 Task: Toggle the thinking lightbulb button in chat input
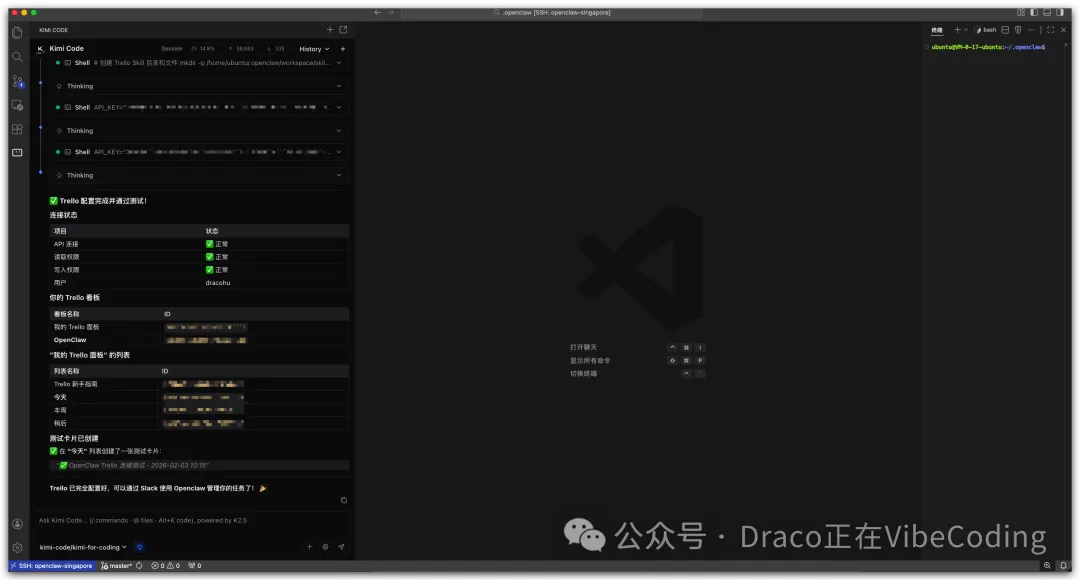(x=140, y=547)
